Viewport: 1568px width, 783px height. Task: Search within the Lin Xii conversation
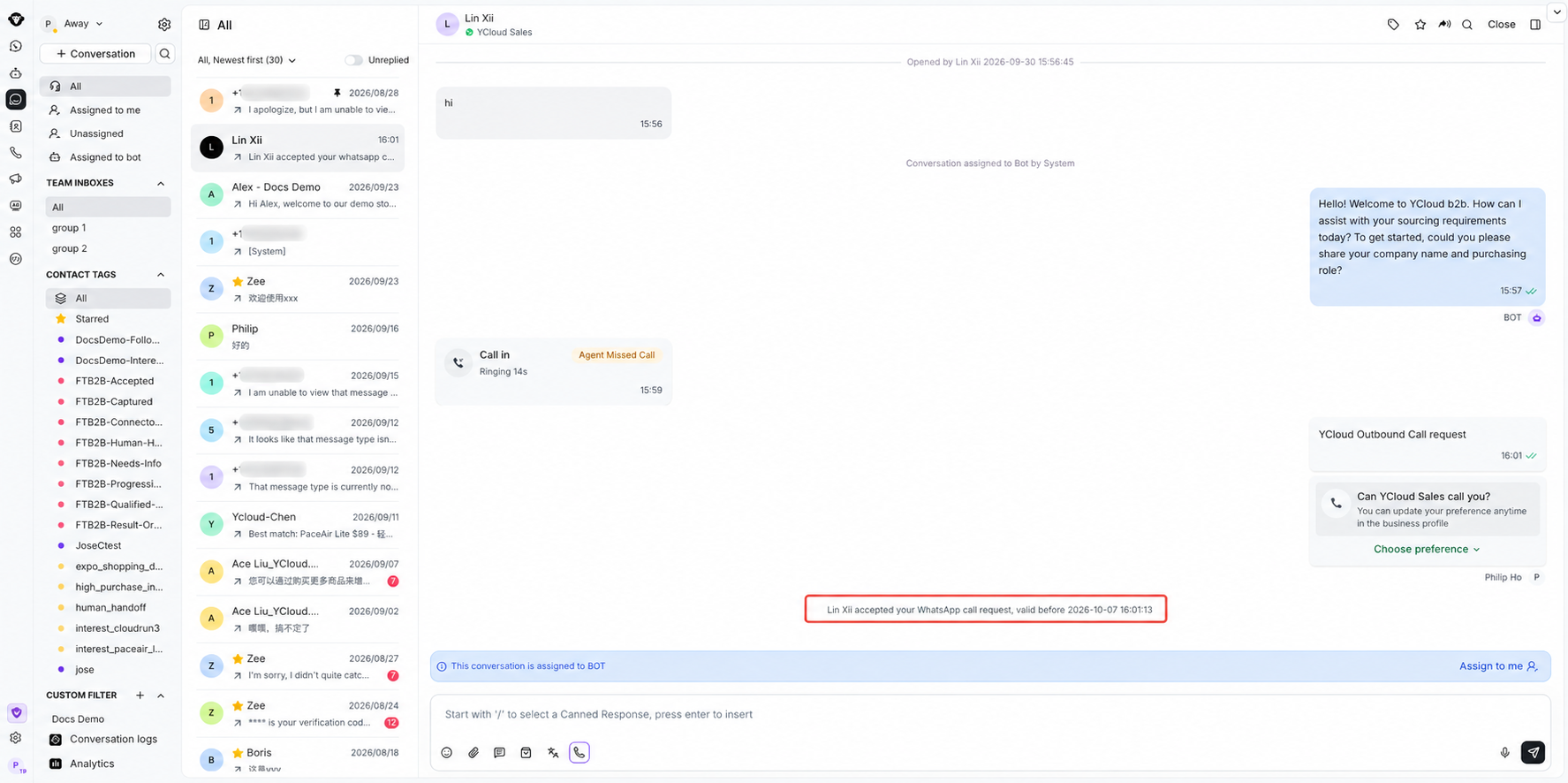pos(1467,25)
